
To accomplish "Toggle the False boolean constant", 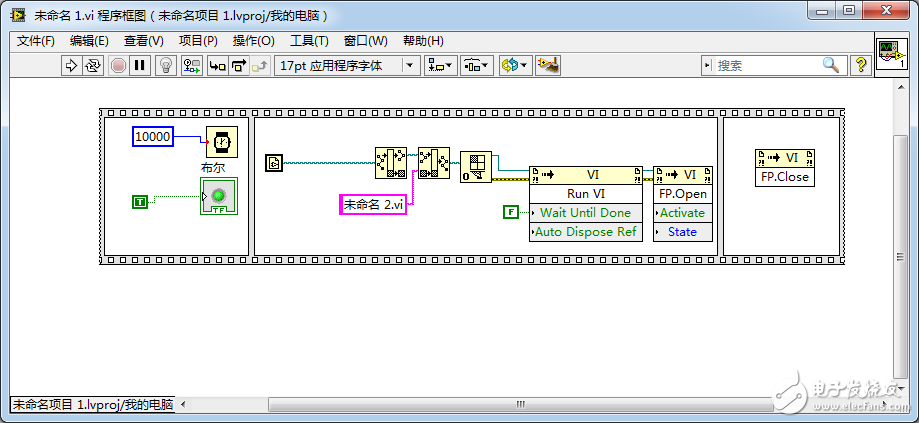I will pos(511,212).
